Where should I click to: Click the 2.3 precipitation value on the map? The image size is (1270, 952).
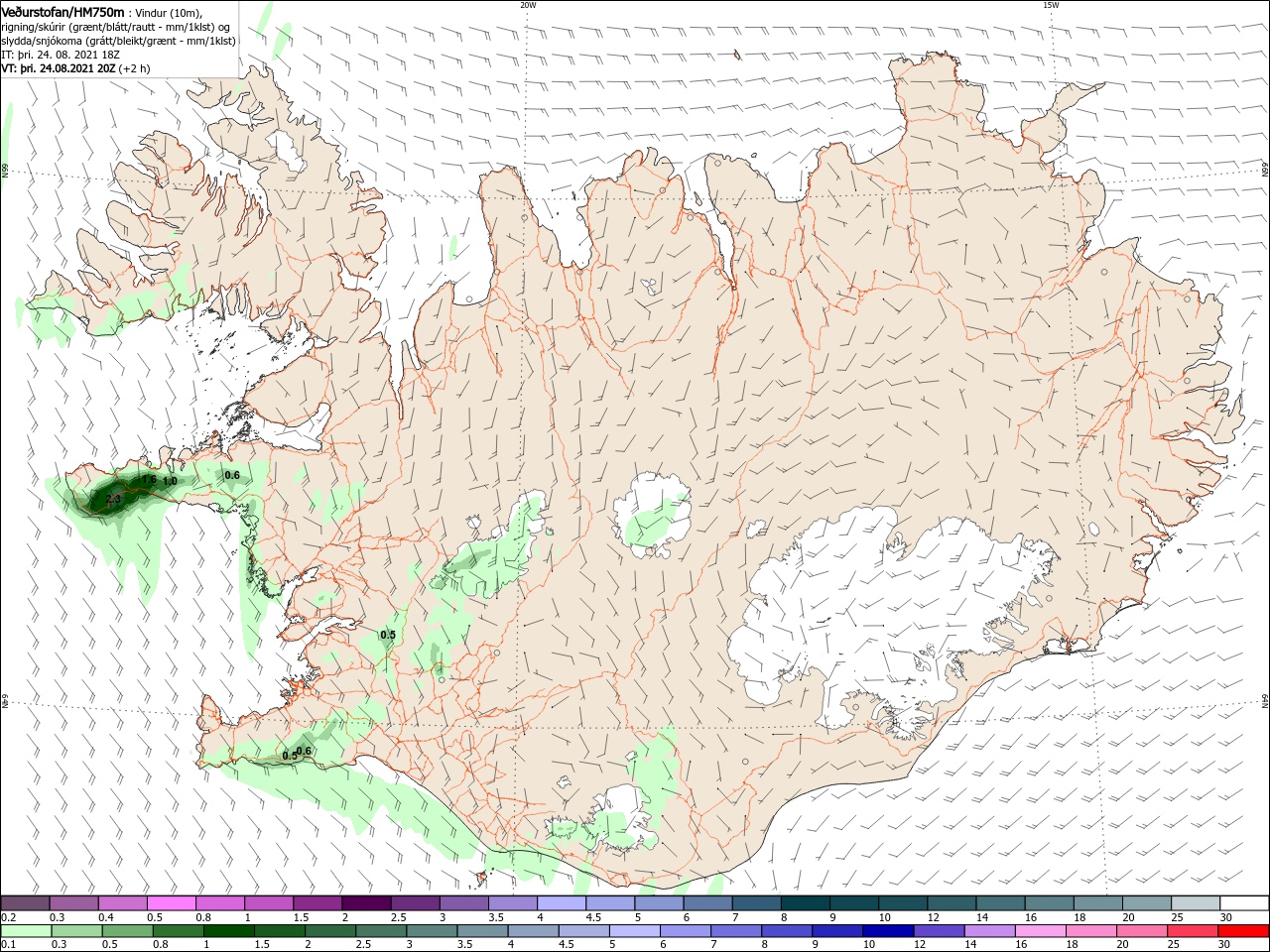tap(112, 499)
